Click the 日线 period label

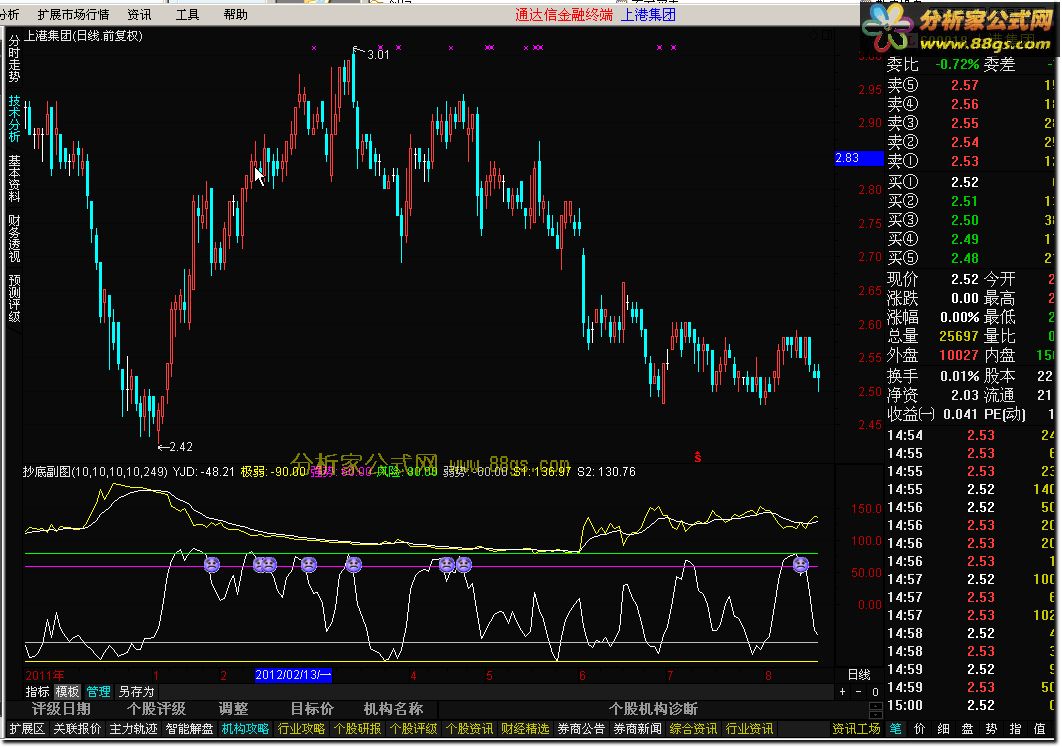[x=859, y=675]
